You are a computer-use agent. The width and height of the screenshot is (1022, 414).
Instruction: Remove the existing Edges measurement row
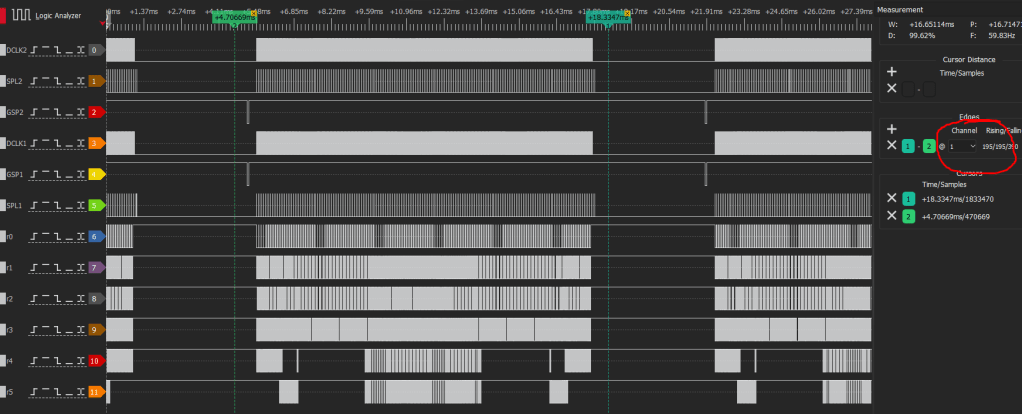[892, 146]
